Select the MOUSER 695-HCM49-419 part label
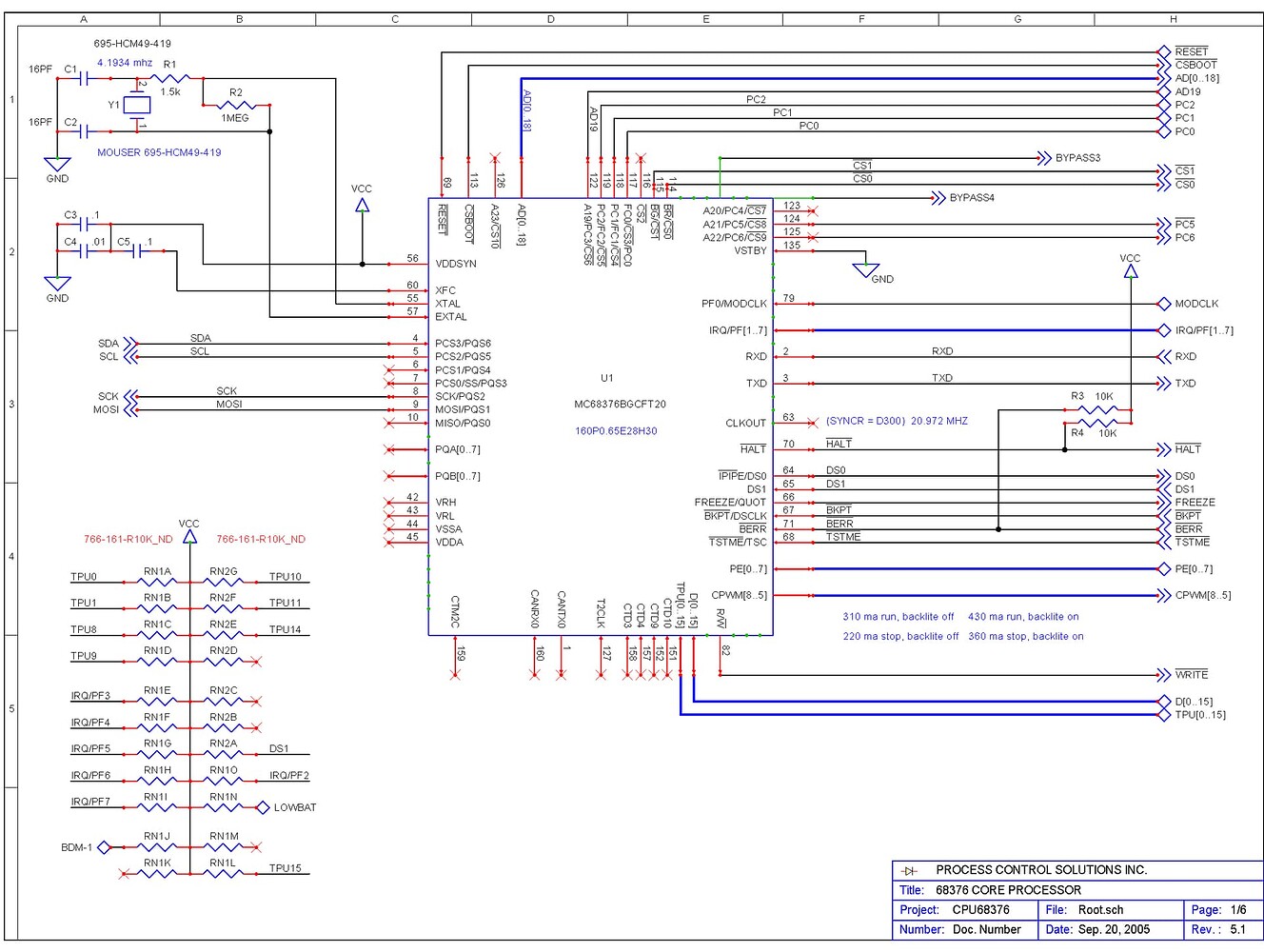 (x=159, y=151)
